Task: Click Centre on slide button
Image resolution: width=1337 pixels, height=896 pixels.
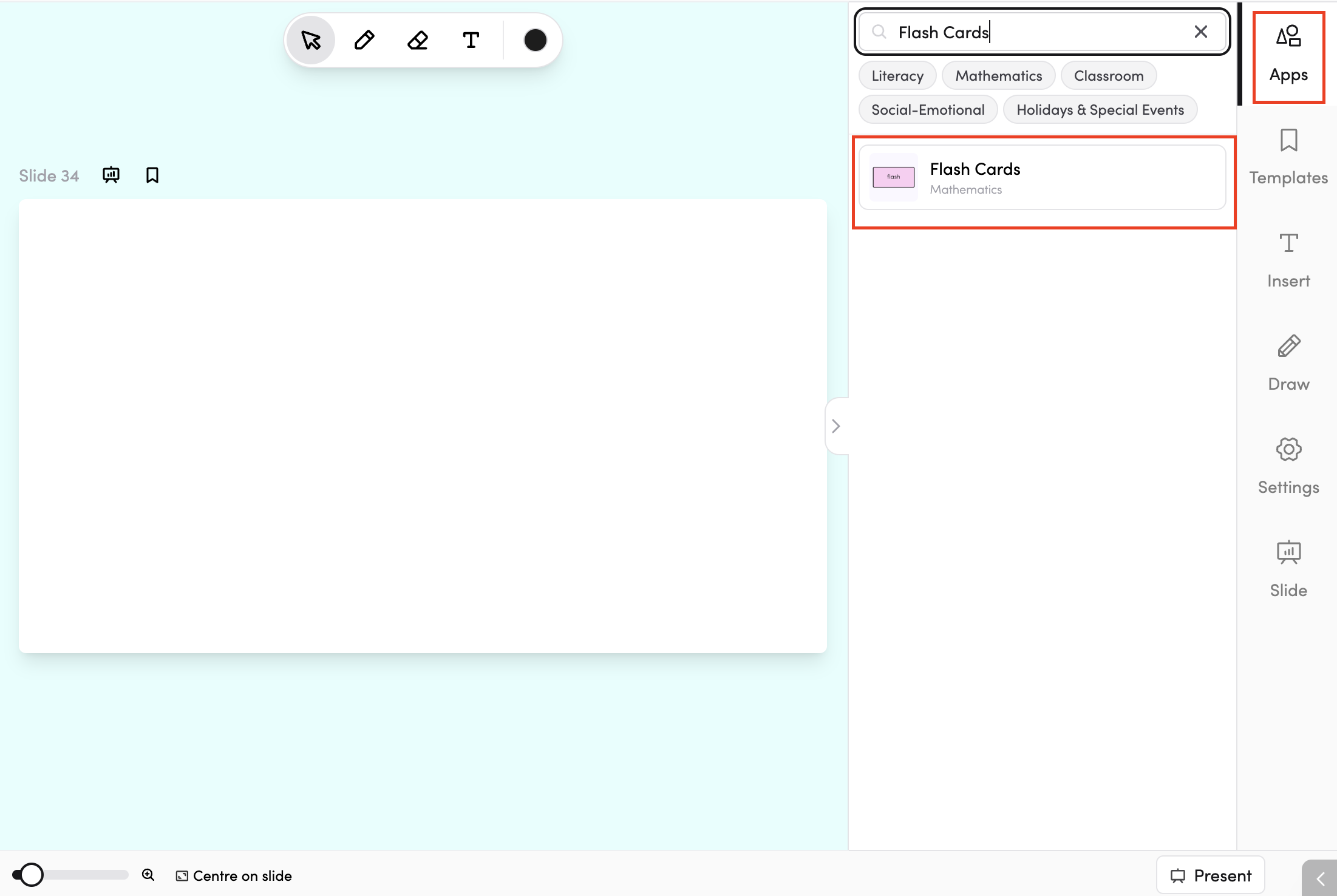Action: coord(234,875)
